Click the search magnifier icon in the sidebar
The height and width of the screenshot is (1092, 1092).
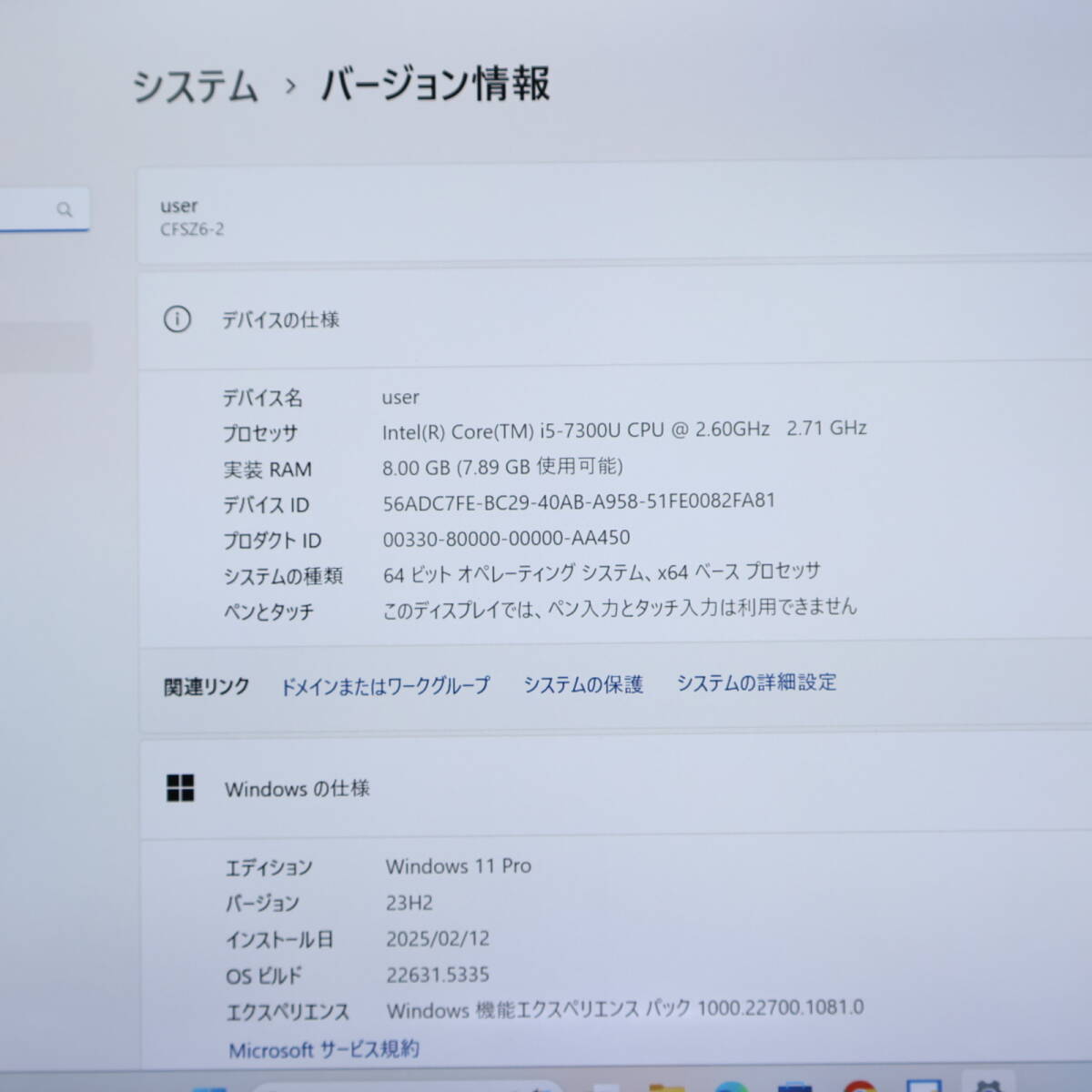click(65, 210)
